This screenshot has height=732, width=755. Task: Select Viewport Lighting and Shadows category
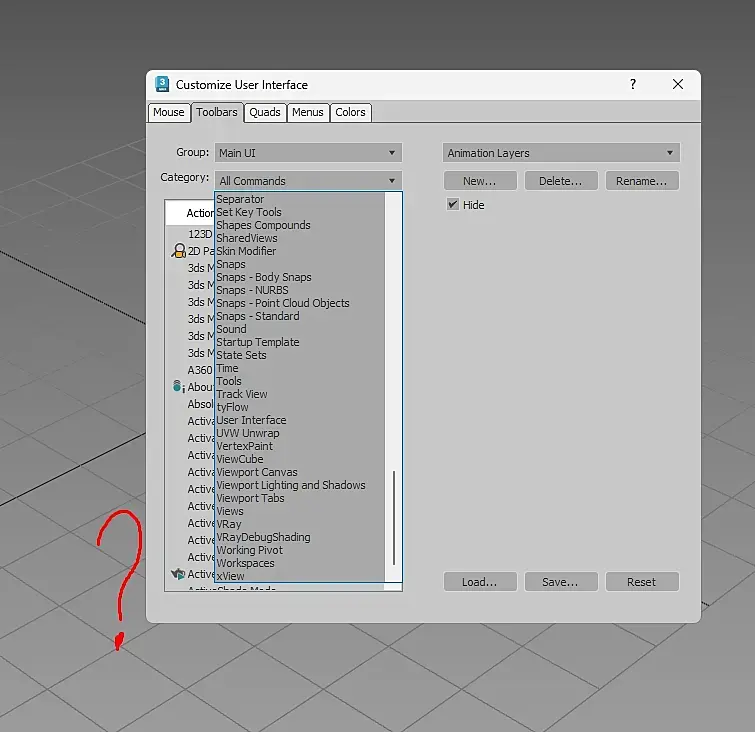click(x=300, y=485)
